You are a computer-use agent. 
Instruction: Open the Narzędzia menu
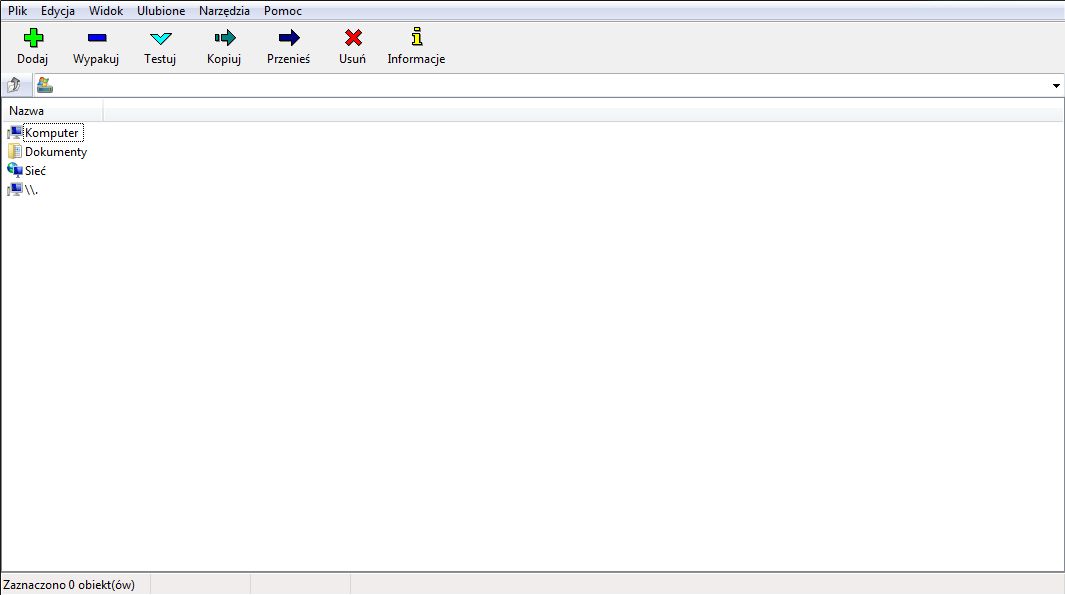coord(224,11)
